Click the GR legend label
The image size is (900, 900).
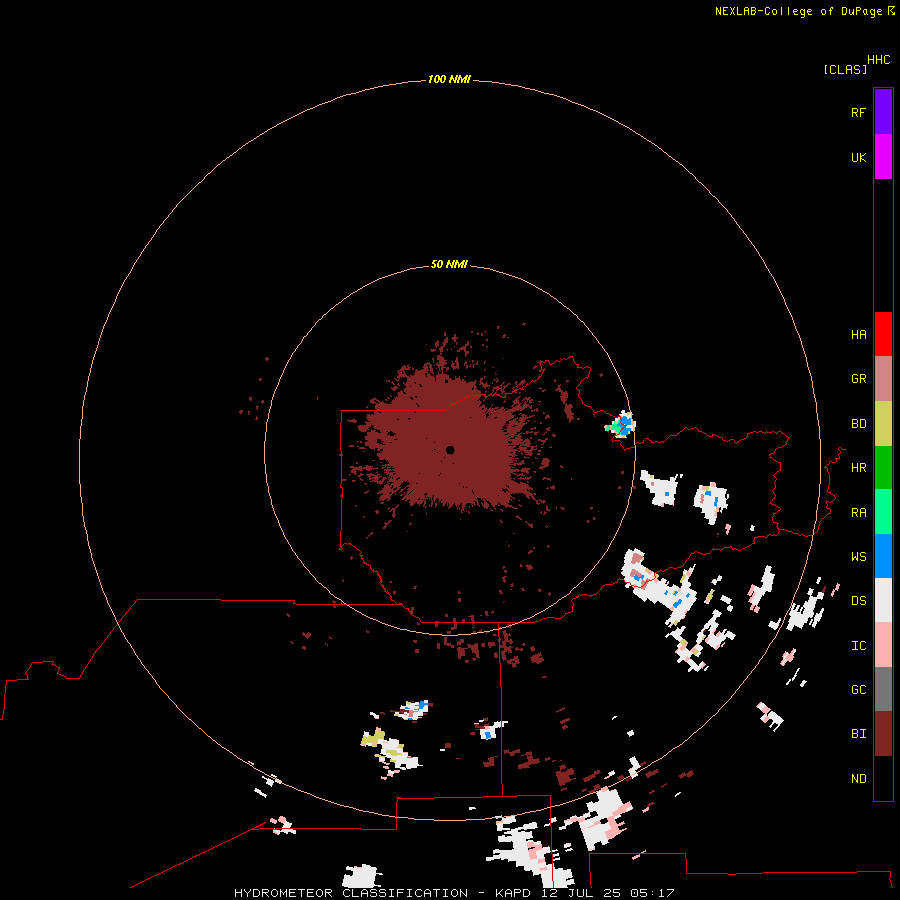(858, 379)
